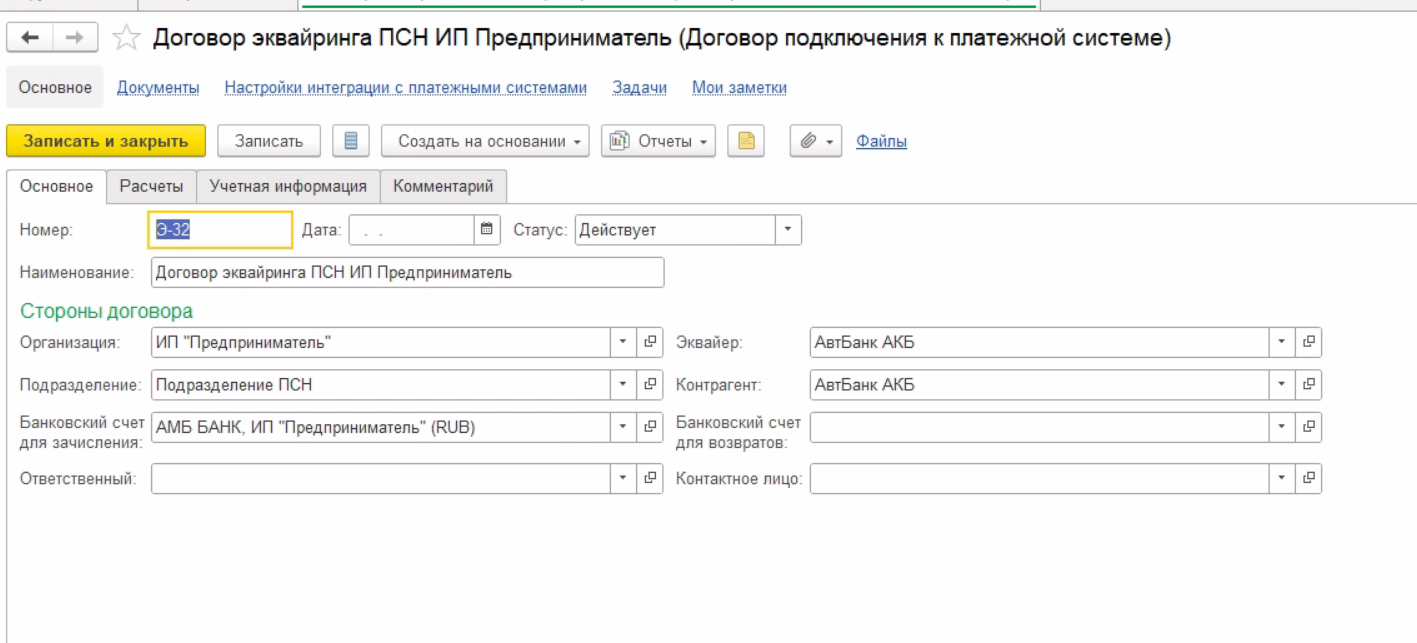Viewport: 1417px width, 643px height.
Task: Expand the Статус dropdown list
Action: [788, 230]
